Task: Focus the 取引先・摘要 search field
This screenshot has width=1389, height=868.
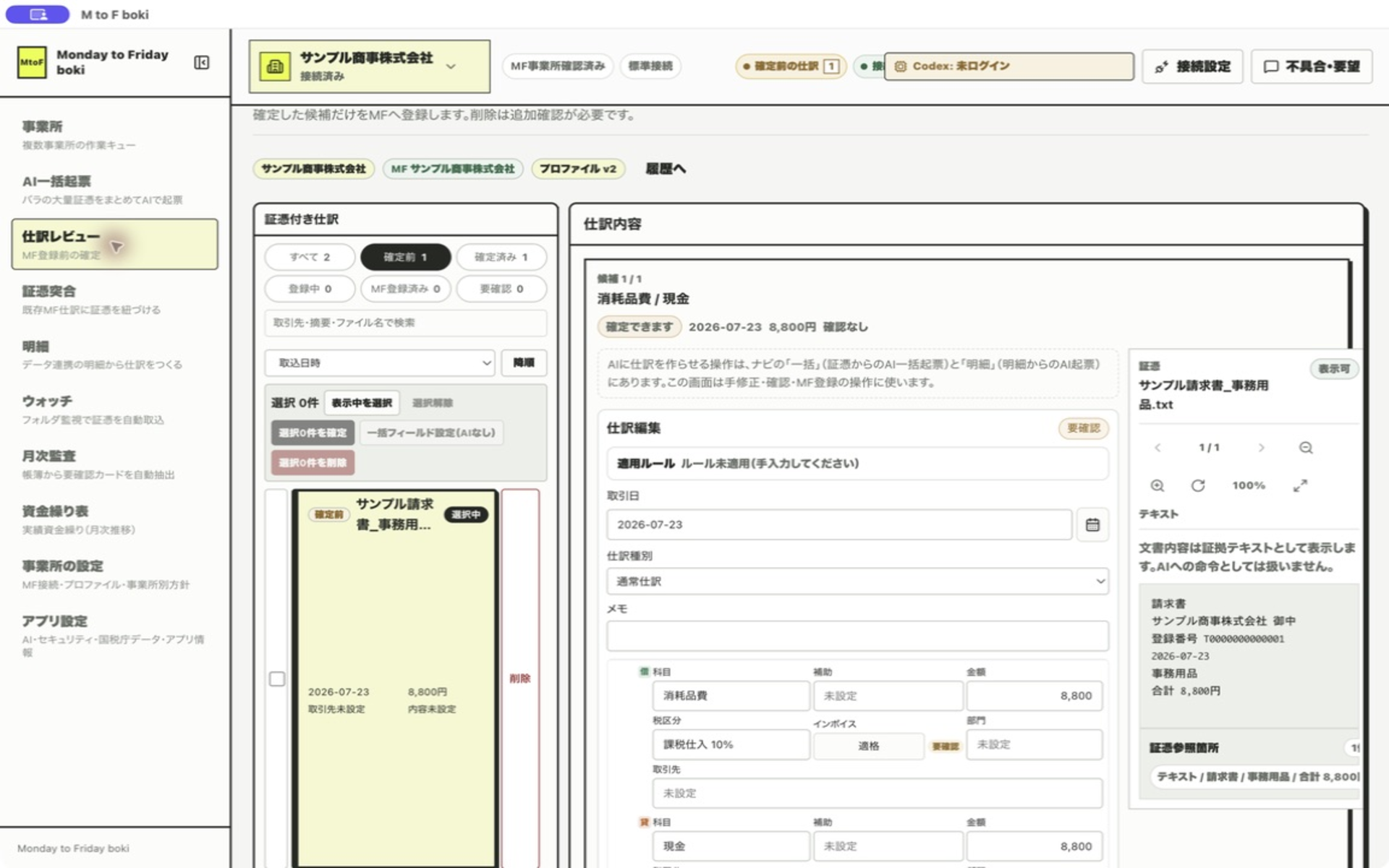Action: [405, 323]
